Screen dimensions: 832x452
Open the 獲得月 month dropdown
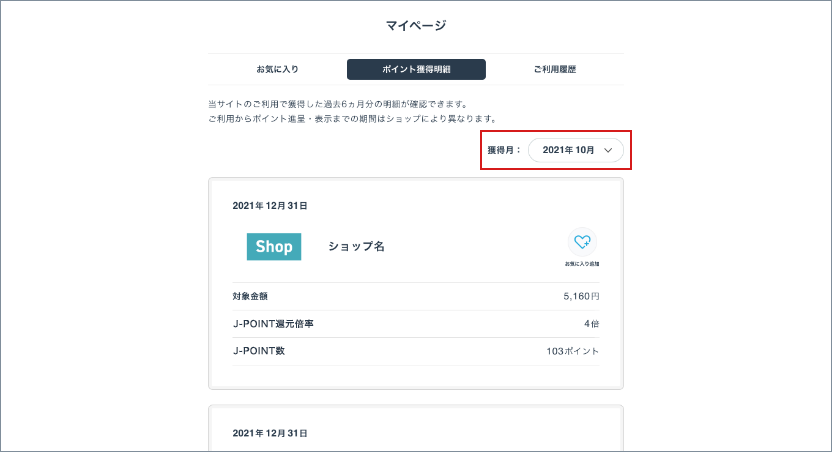(x=575, y=150)
